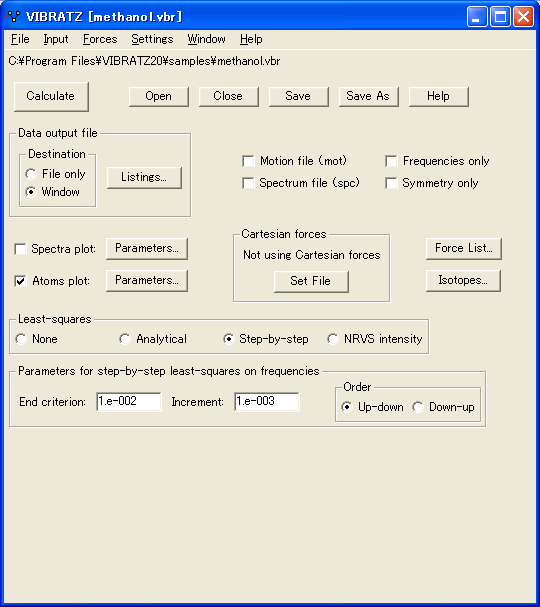Click the Calculate button
Image resolution: width=540 pixels, height=607 pixels.
click(x=51, y=96)
